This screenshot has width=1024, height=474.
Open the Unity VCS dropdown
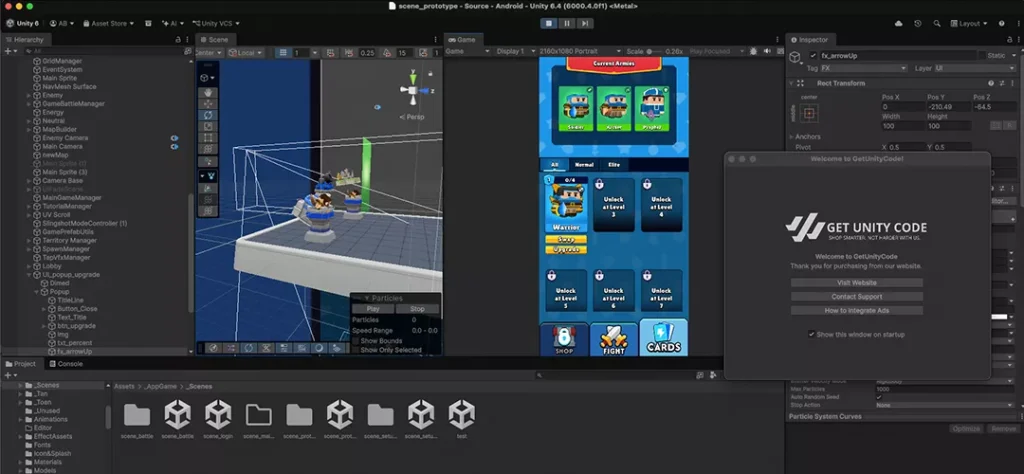(x=216, y=24)
